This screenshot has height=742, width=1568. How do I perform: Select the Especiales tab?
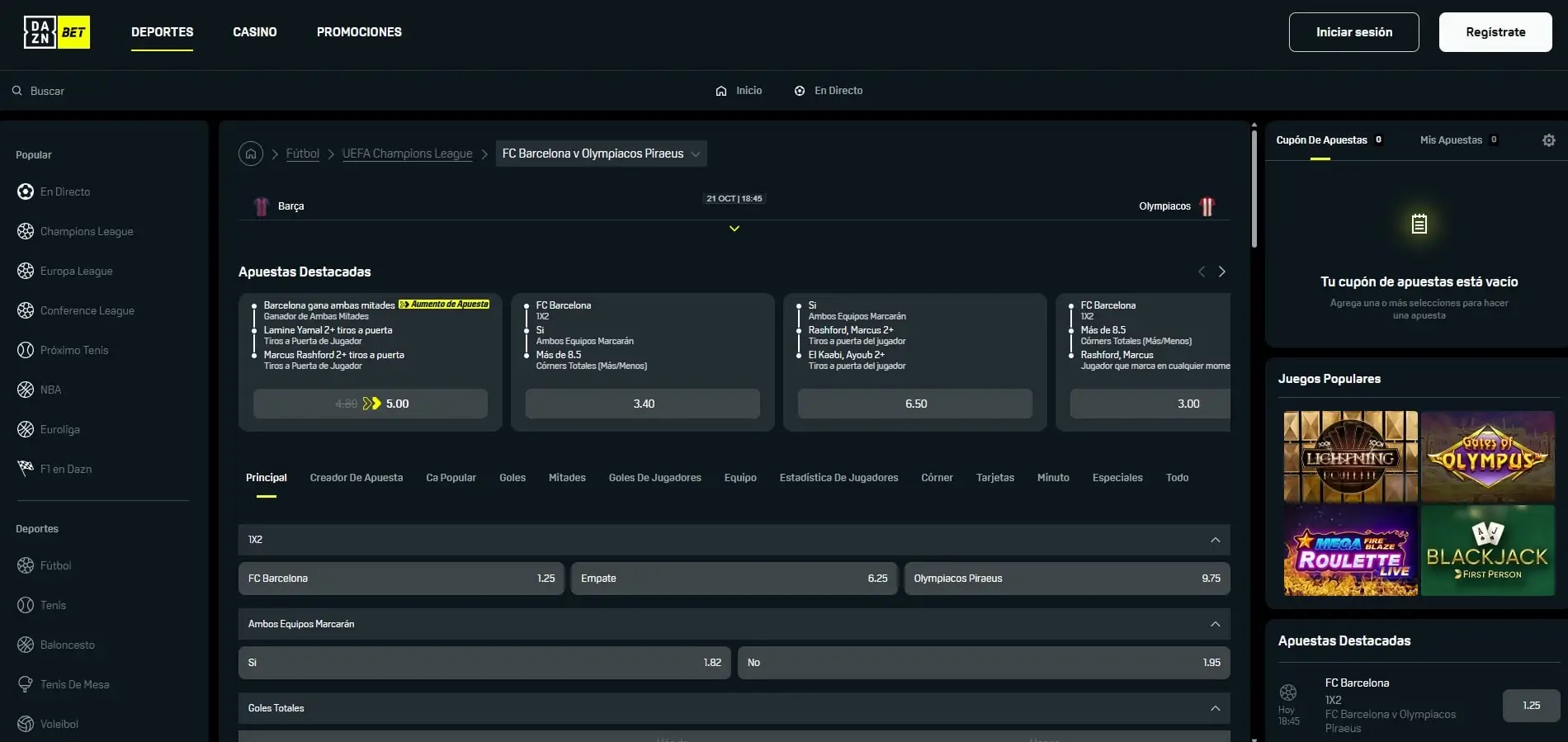click(1117, 478)
